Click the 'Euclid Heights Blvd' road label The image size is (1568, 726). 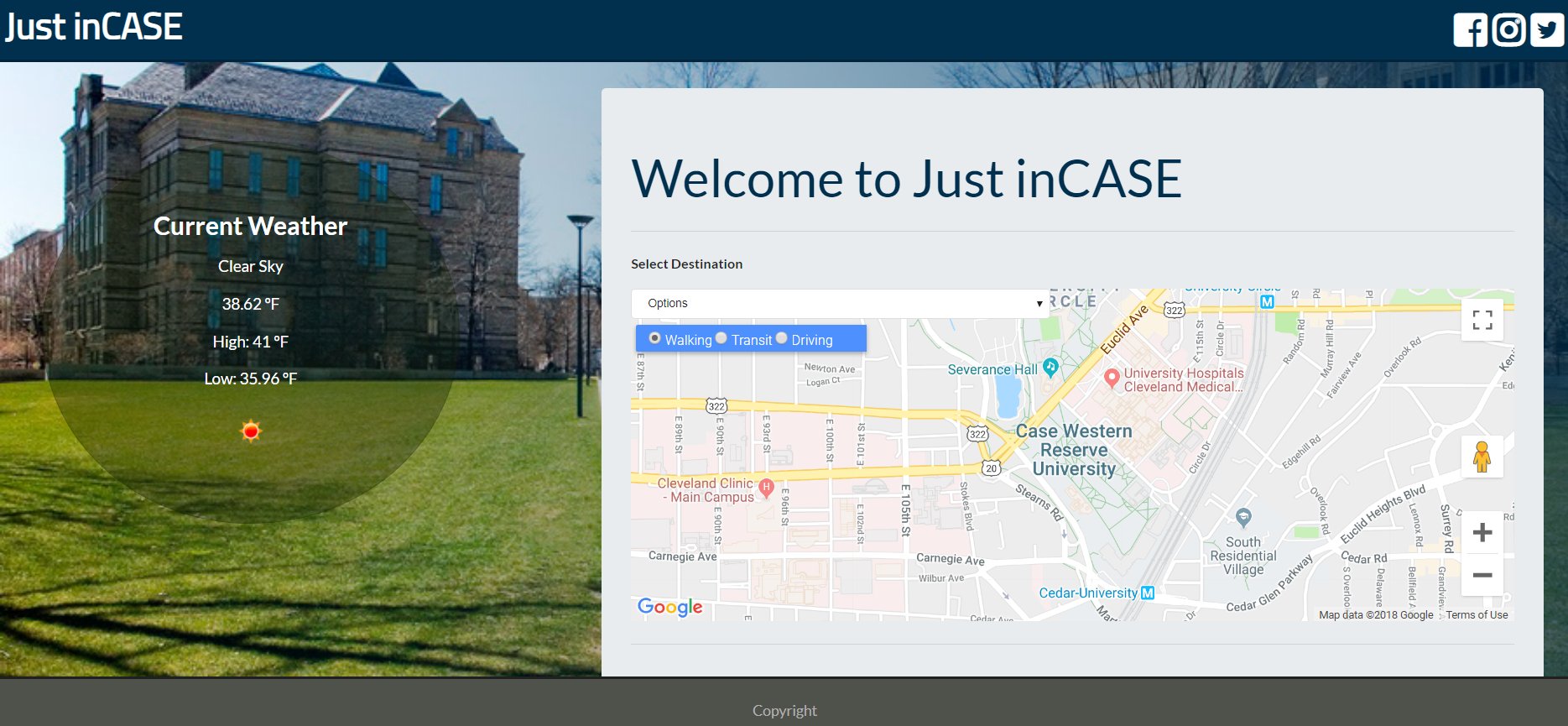click(x=1383, y=514)
